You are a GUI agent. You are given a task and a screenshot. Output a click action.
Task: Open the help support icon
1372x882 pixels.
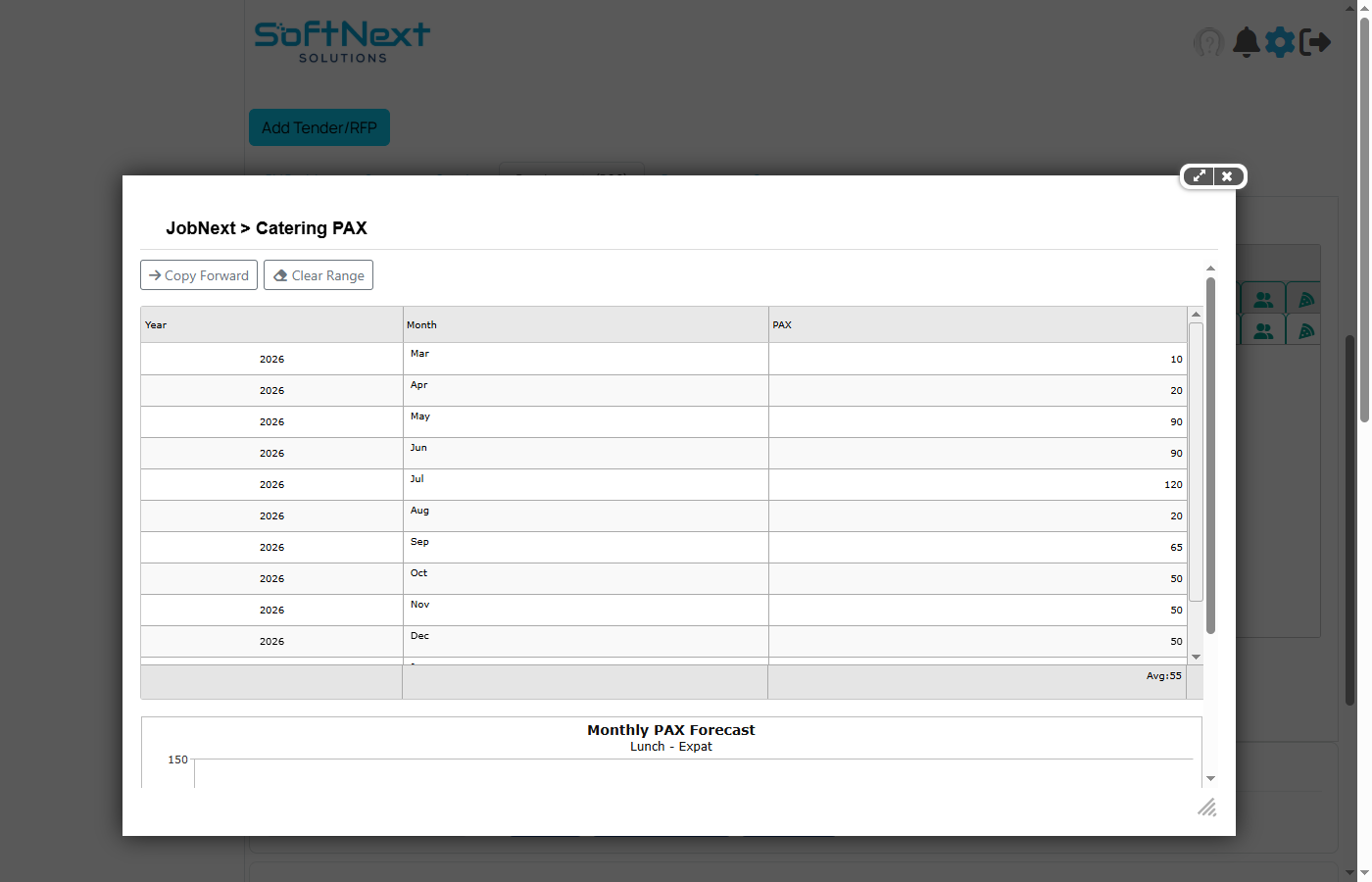click(1209, 42)
